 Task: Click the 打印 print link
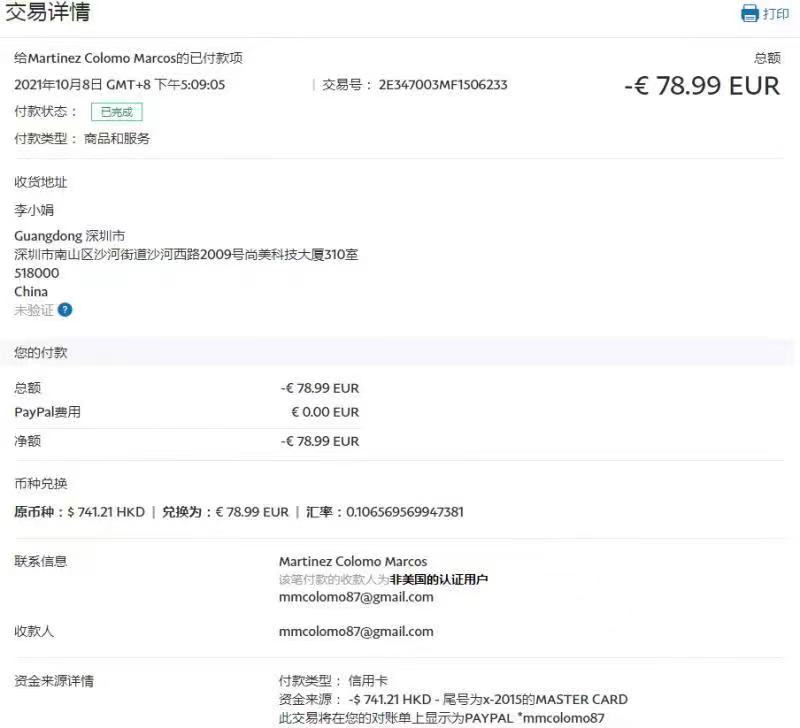776,14
